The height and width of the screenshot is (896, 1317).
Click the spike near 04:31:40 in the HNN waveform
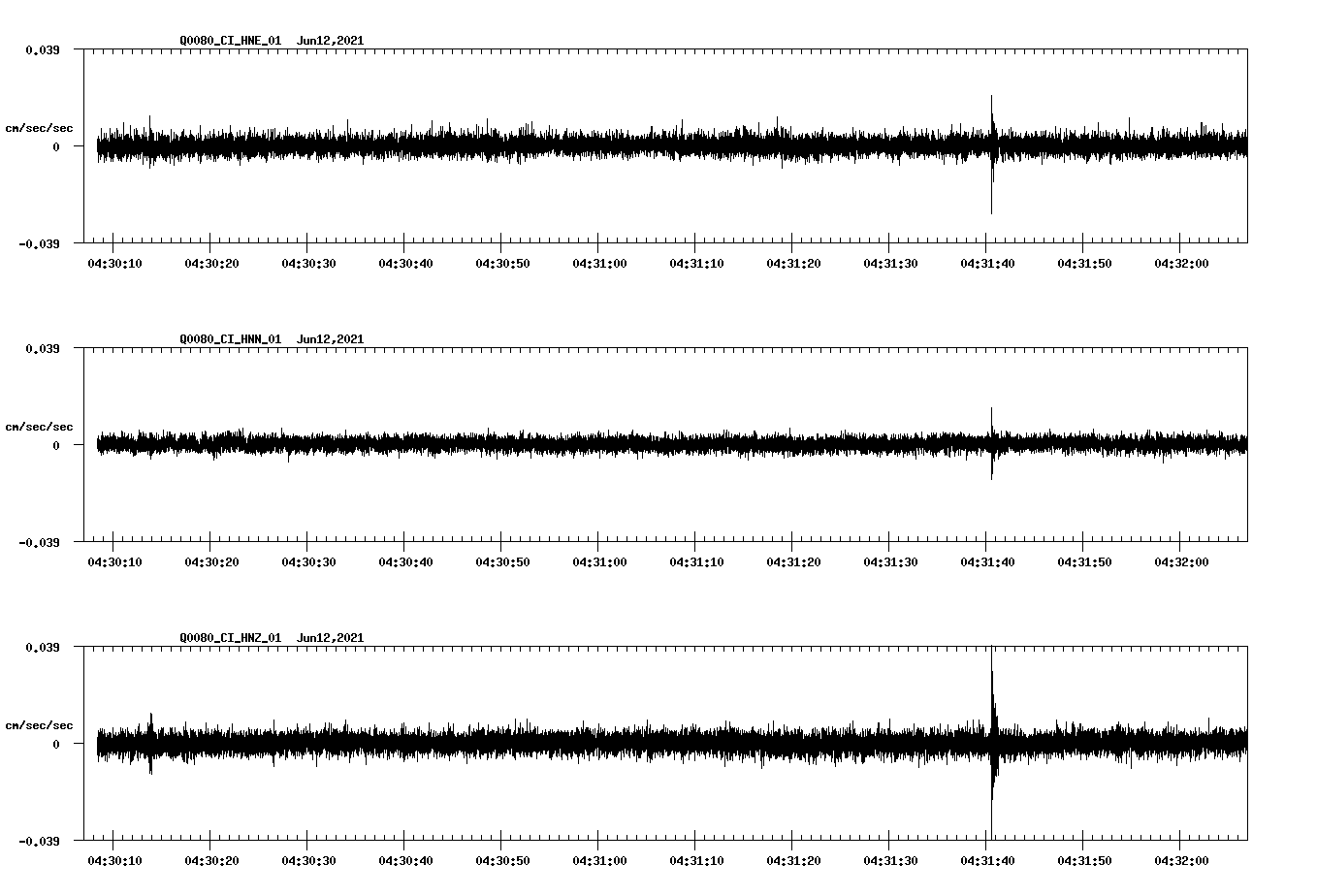pyautogui.click(x=992, y=443)
